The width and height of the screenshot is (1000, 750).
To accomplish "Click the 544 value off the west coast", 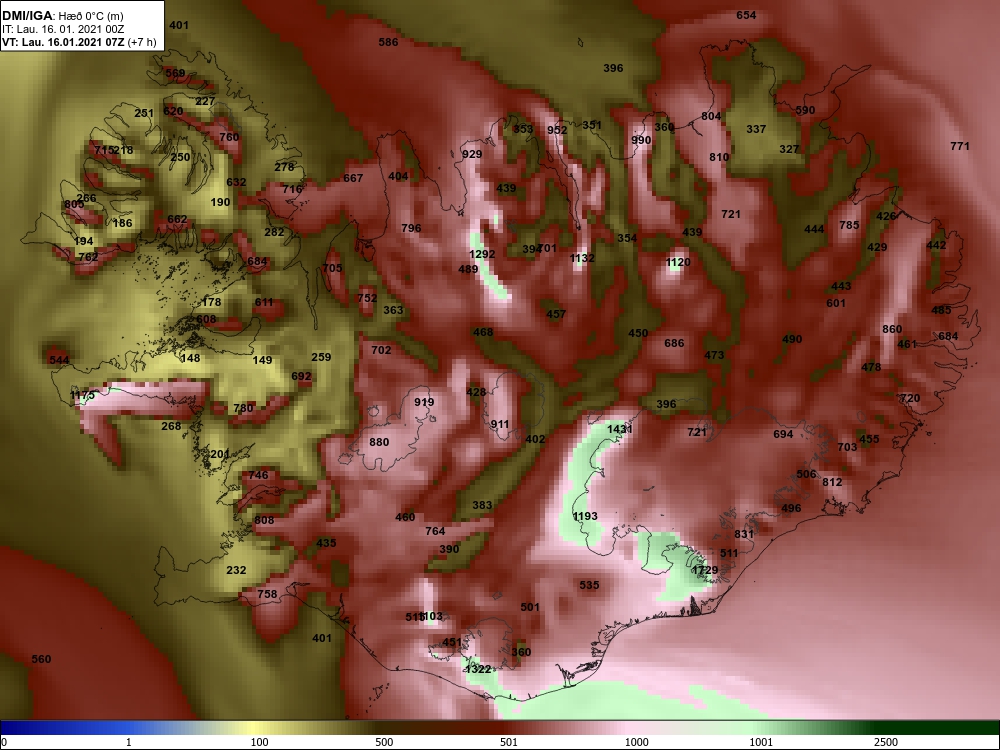I will (x=59, y=360).
